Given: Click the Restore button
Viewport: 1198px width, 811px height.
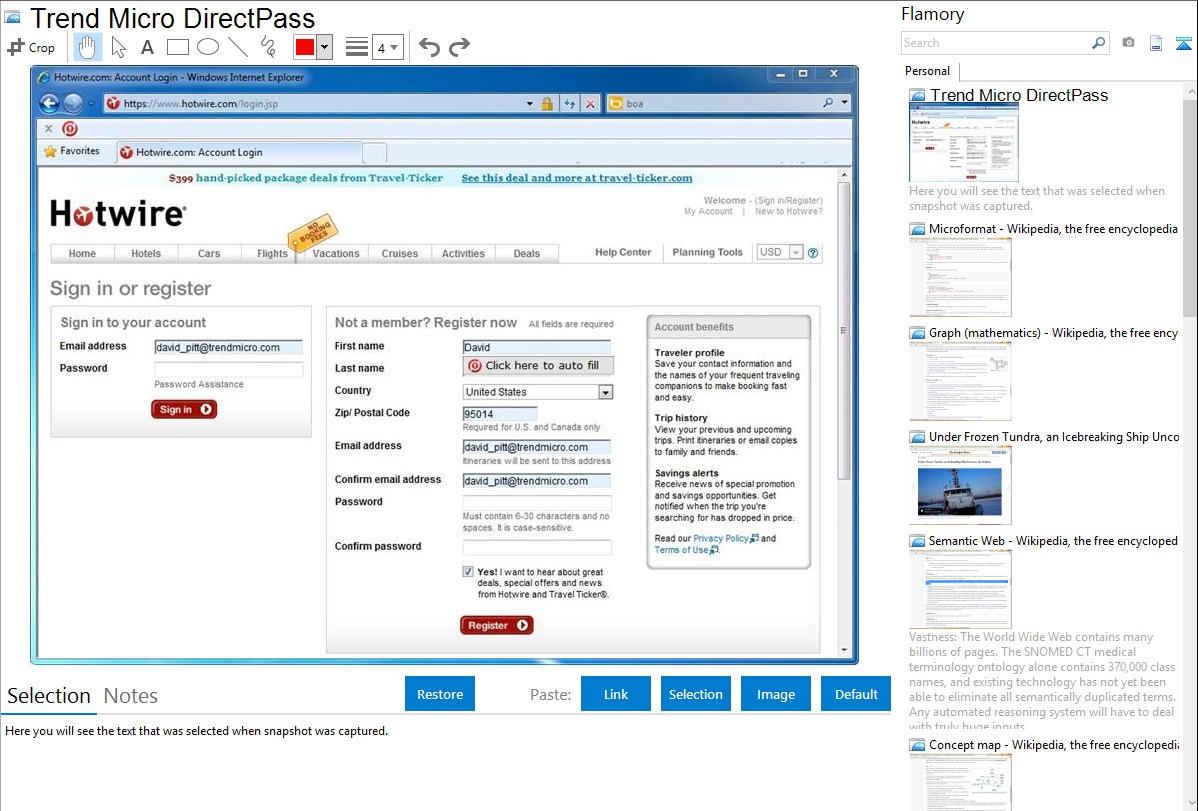Looking at the screenshot, I should 440,694.
